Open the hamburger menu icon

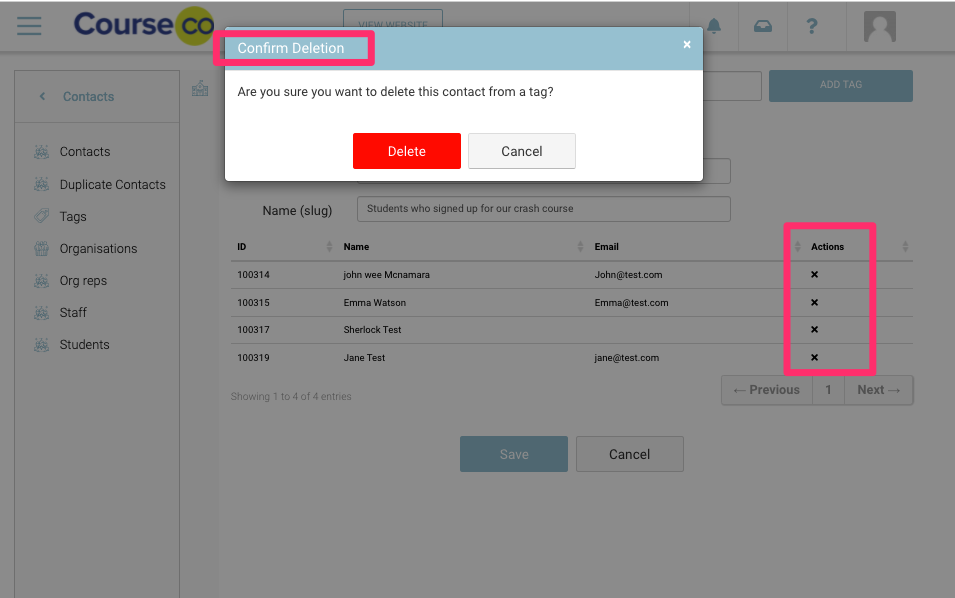click(29, 25)
